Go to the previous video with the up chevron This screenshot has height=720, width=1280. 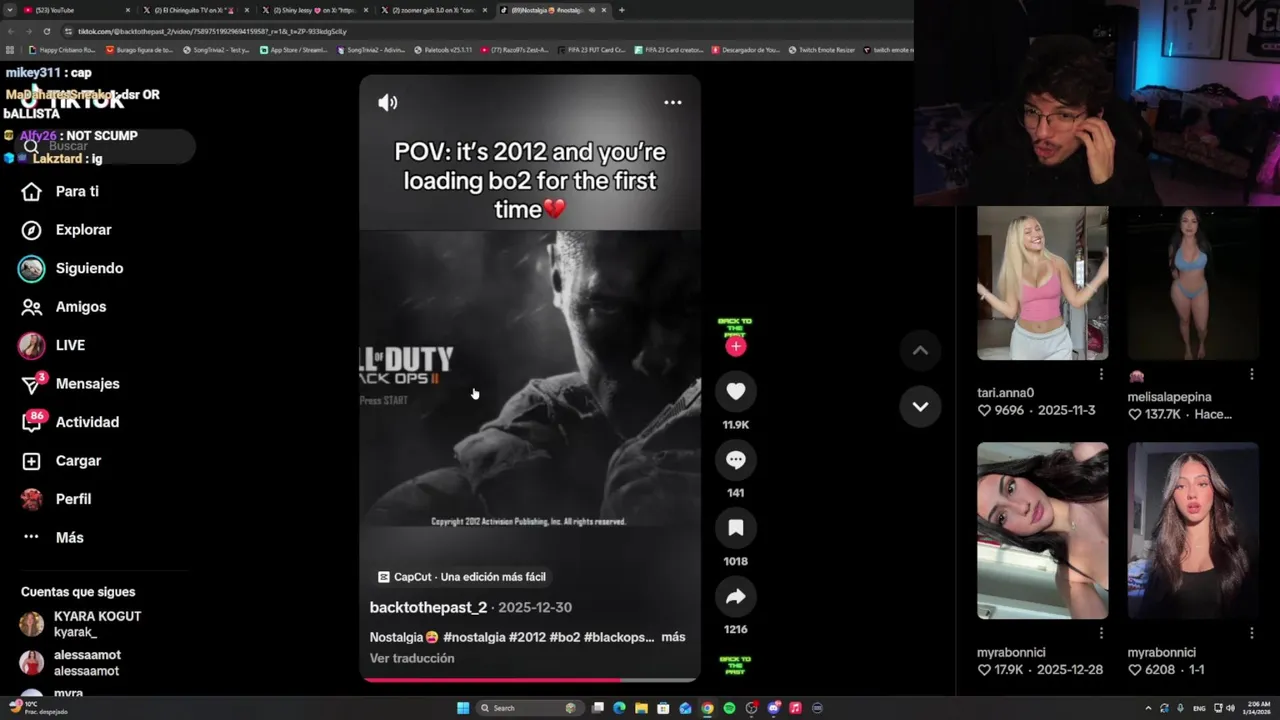920,350
